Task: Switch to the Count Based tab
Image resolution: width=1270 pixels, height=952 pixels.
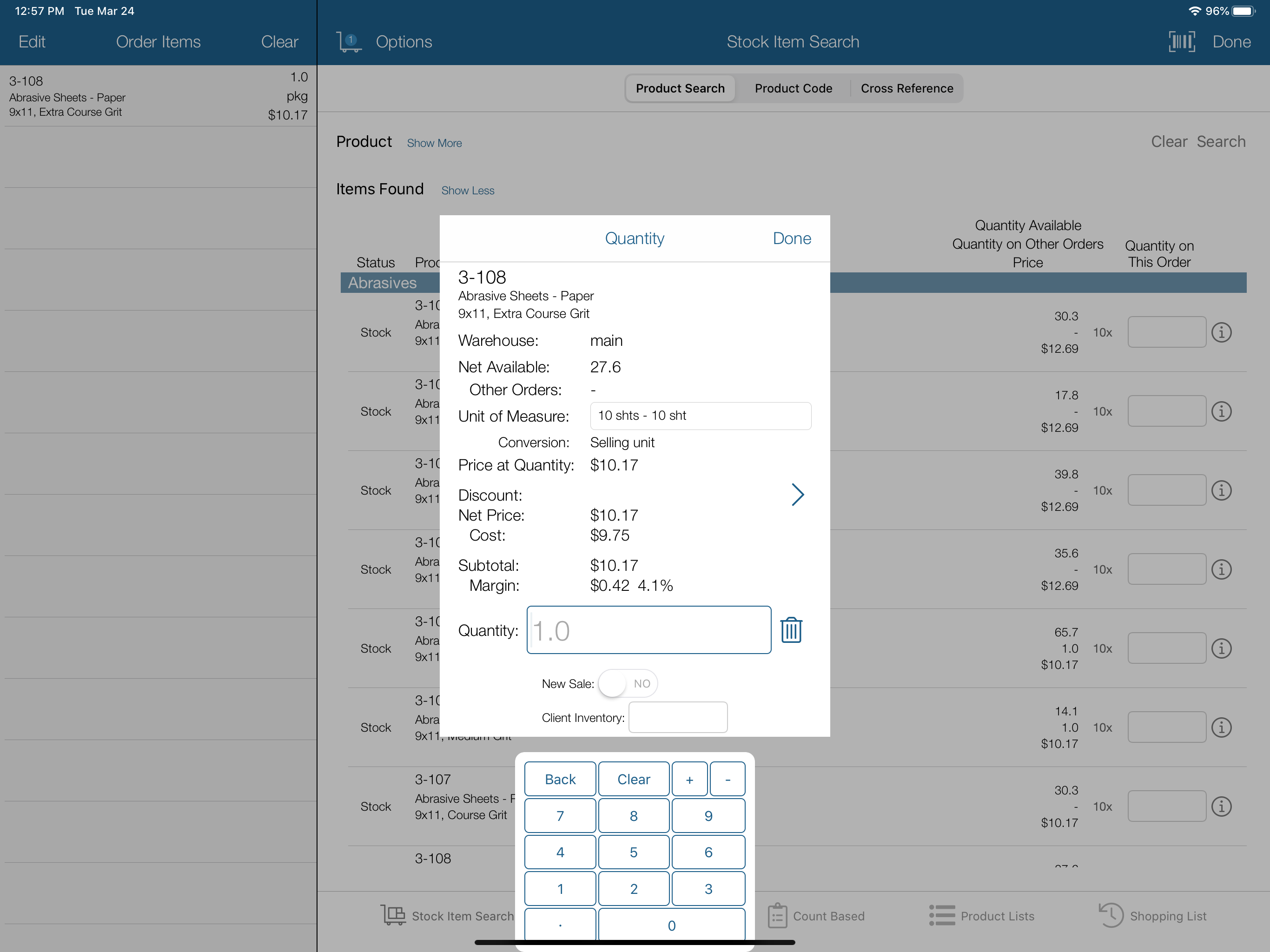Action: coord(816,916)
